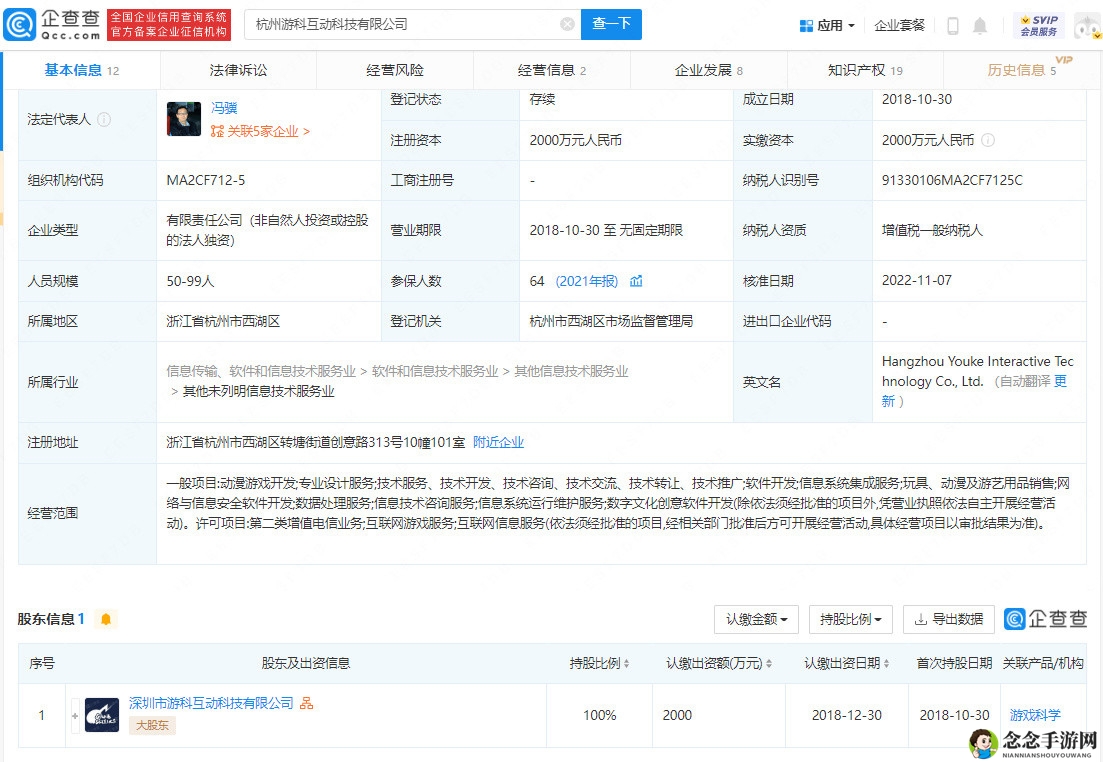This screenshot has height=762, width=1103.
Task: Switch to 经营信息 tab
Action: (552, 70)
